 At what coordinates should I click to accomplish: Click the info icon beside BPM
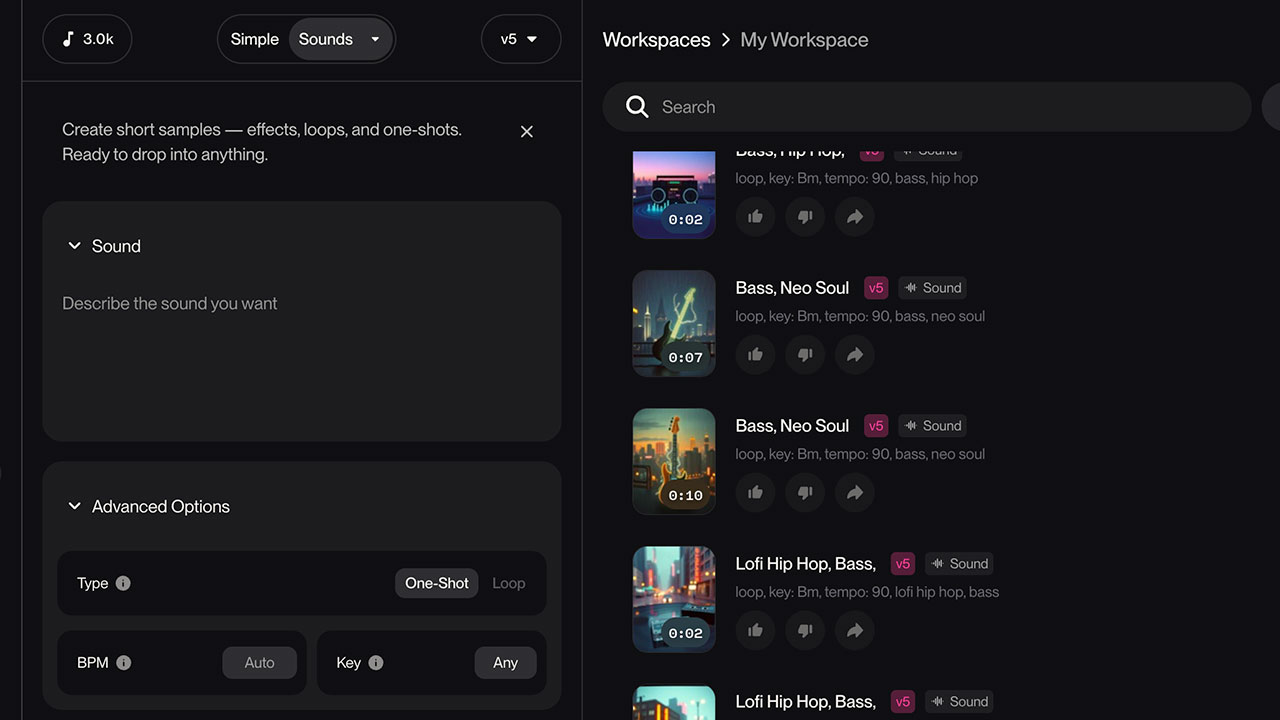[x=123, y=662]
